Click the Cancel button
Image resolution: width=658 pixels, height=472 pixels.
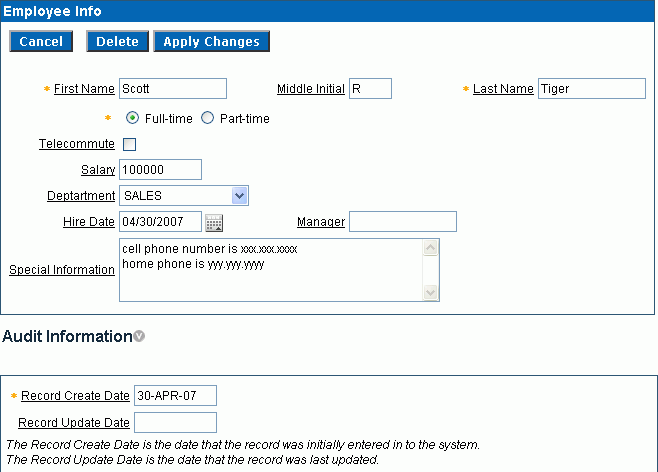click(41, 41)
